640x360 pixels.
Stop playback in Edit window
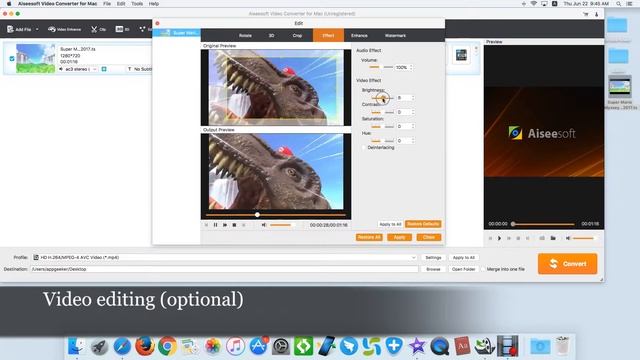click(234, 225)
